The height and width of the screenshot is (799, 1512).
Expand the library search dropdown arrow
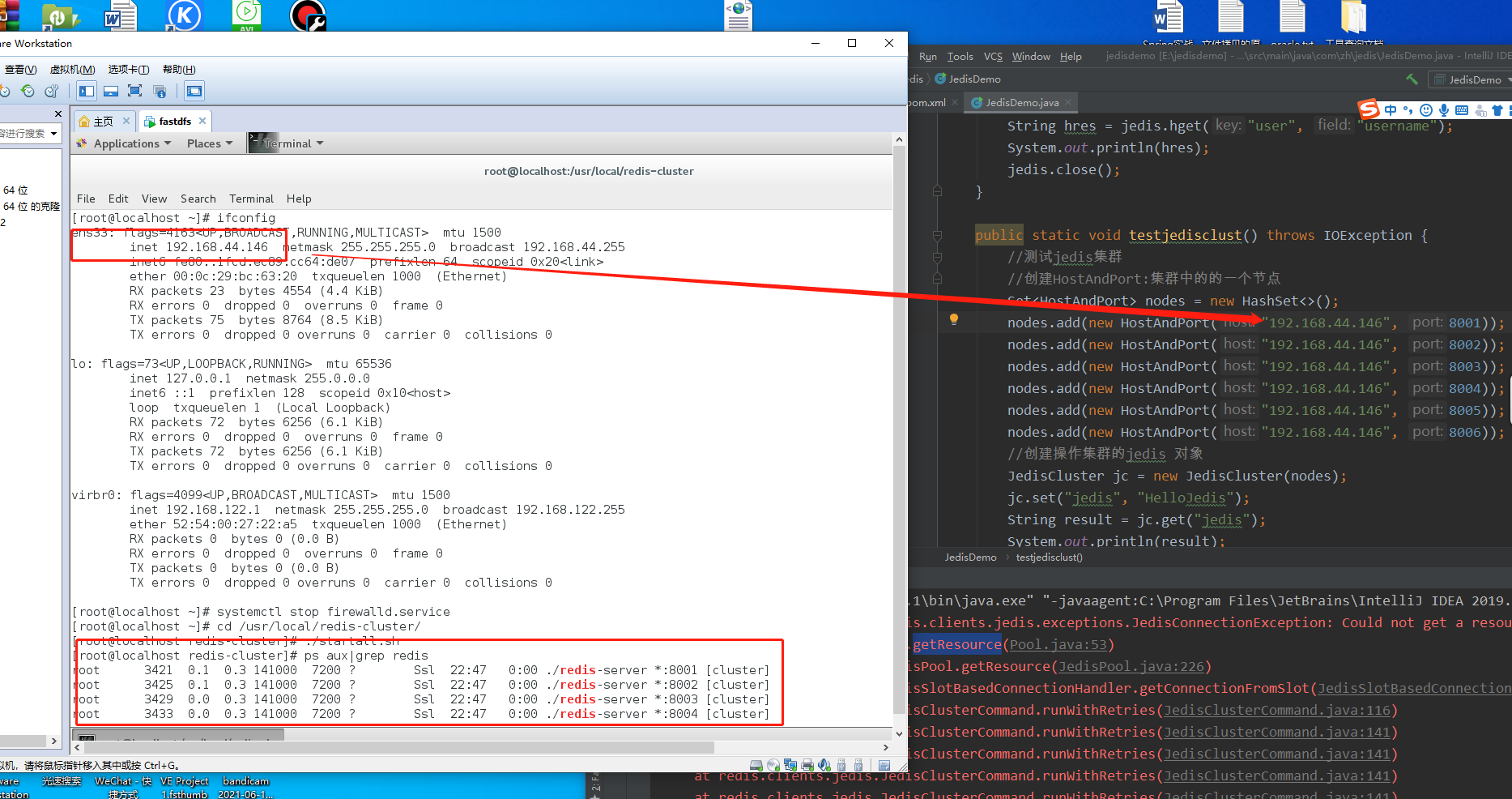[54, 134]
